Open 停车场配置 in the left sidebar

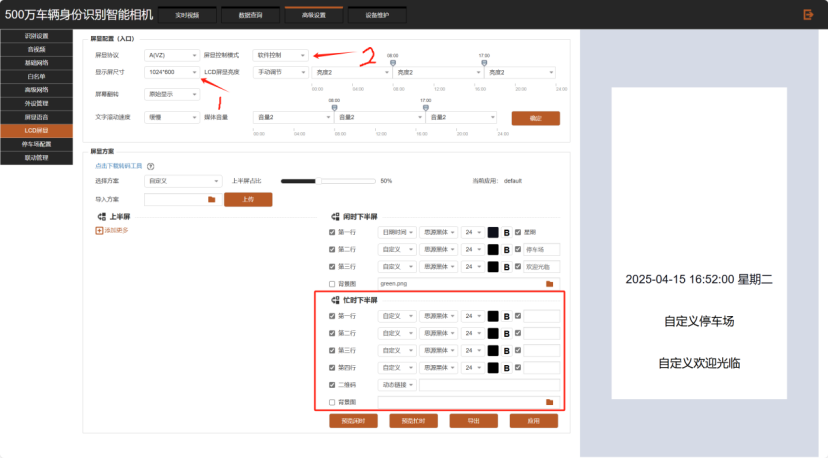tap(36, 144)
